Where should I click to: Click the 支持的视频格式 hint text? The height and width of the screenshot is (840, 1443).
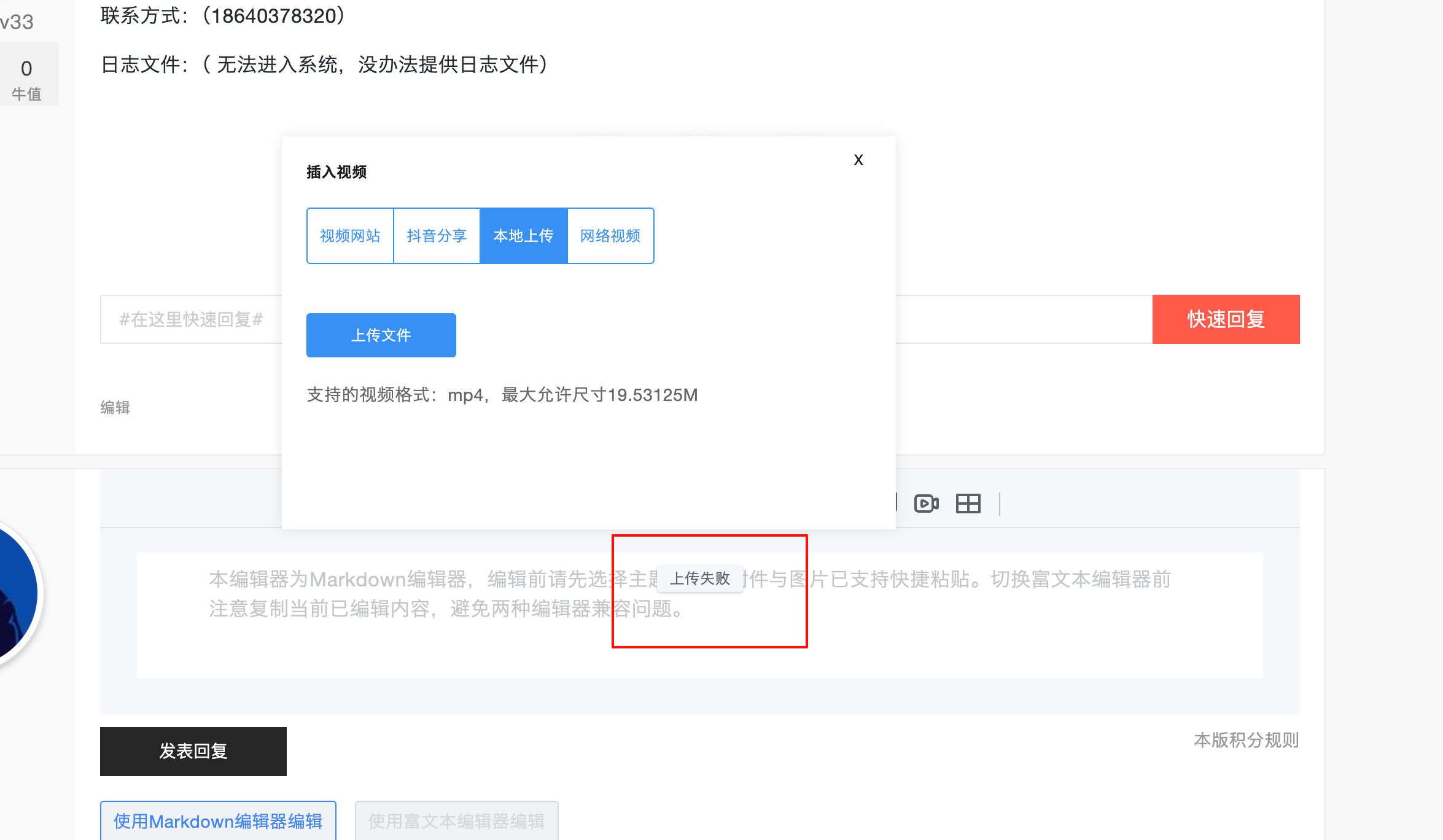point(502,395)
